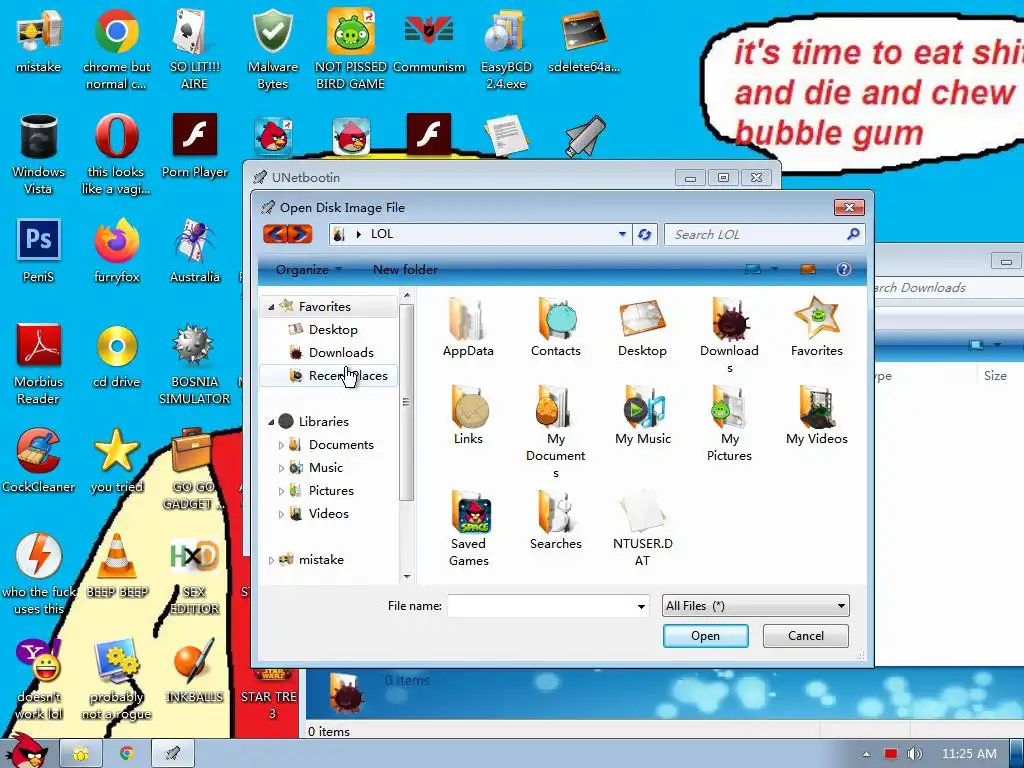Open Malware Bytes desktop icon
1024x768 pixels.
coord(272,49)
